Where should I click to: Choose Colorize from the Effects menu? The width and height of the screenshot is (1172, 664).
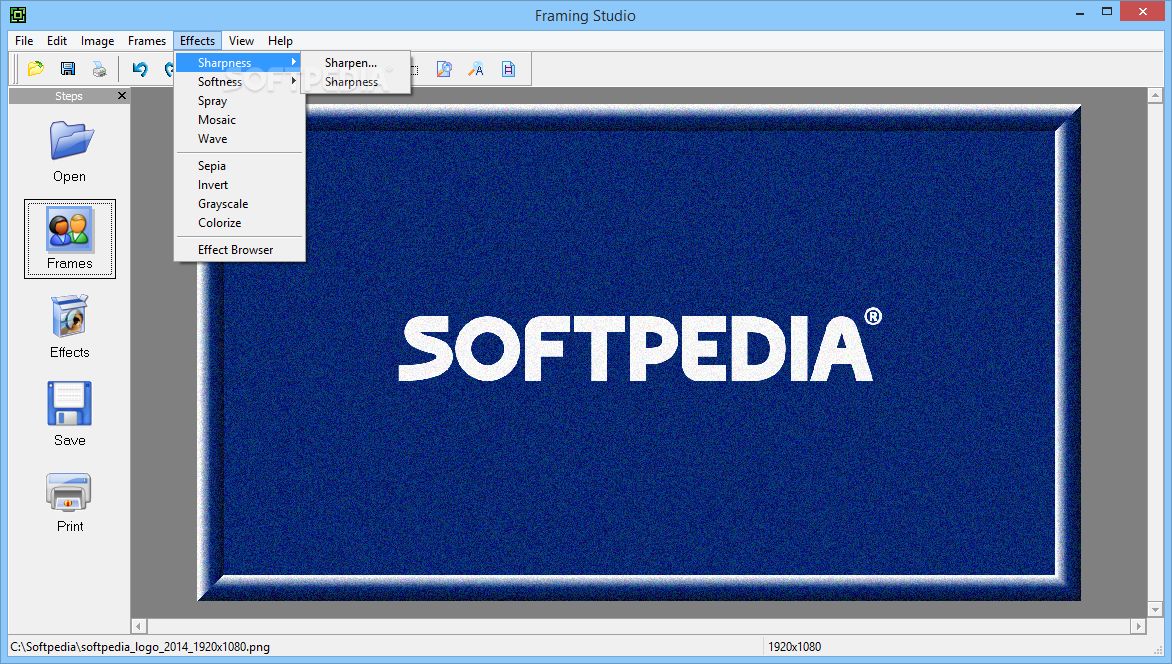[x=239, y=223]
